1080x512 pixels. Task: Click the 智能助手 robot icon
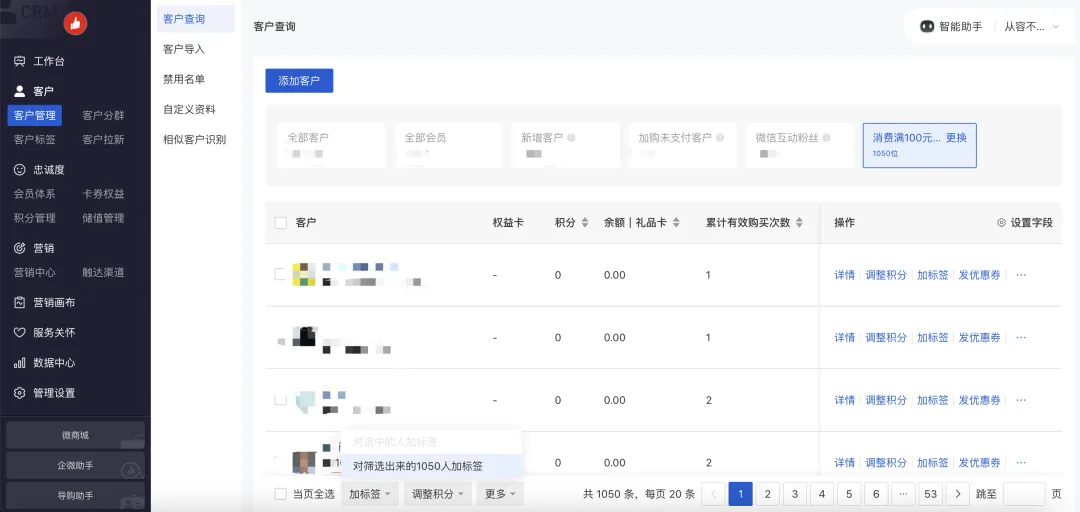927,27
